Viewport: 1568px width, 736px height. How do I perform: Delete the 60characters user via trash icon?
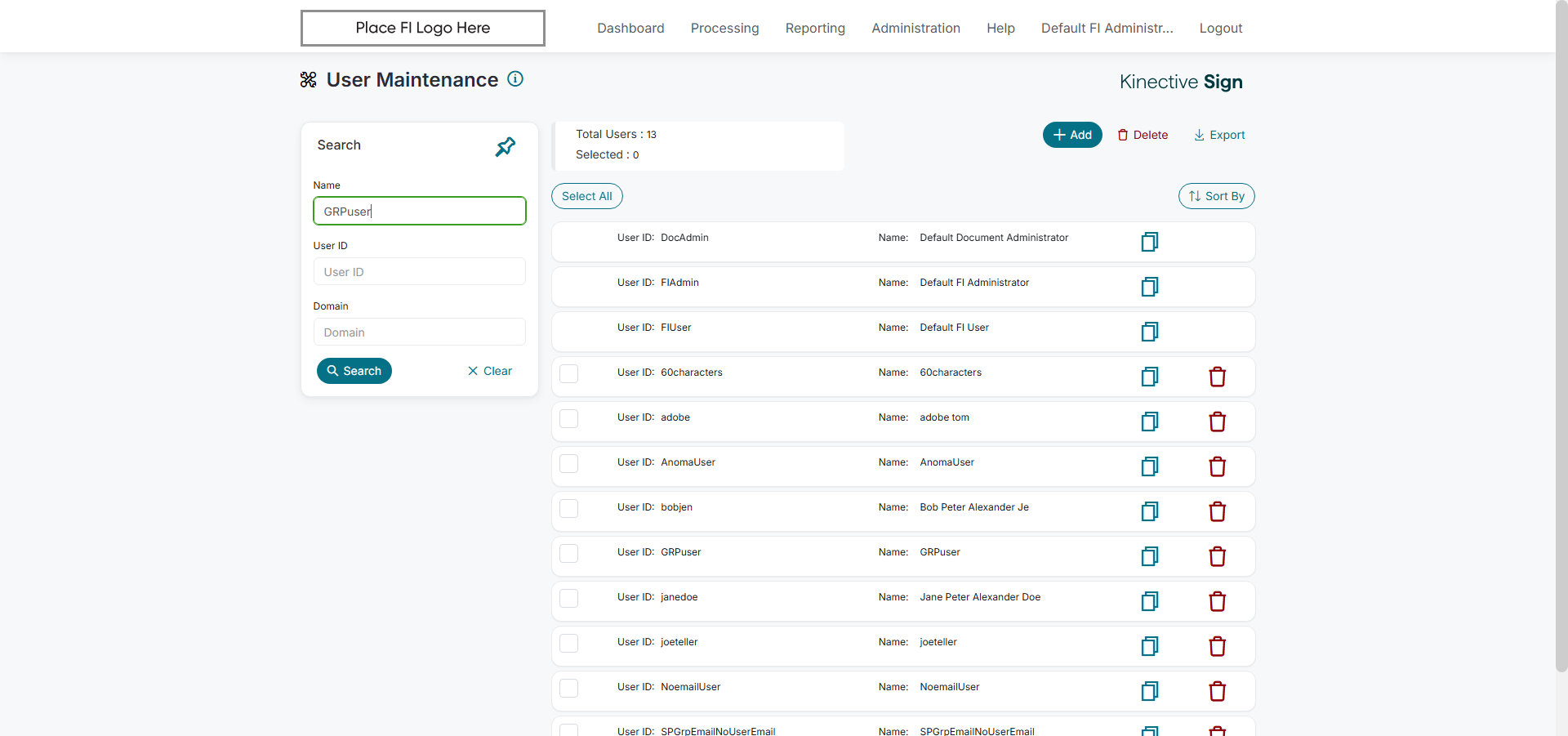point(1218,377)
